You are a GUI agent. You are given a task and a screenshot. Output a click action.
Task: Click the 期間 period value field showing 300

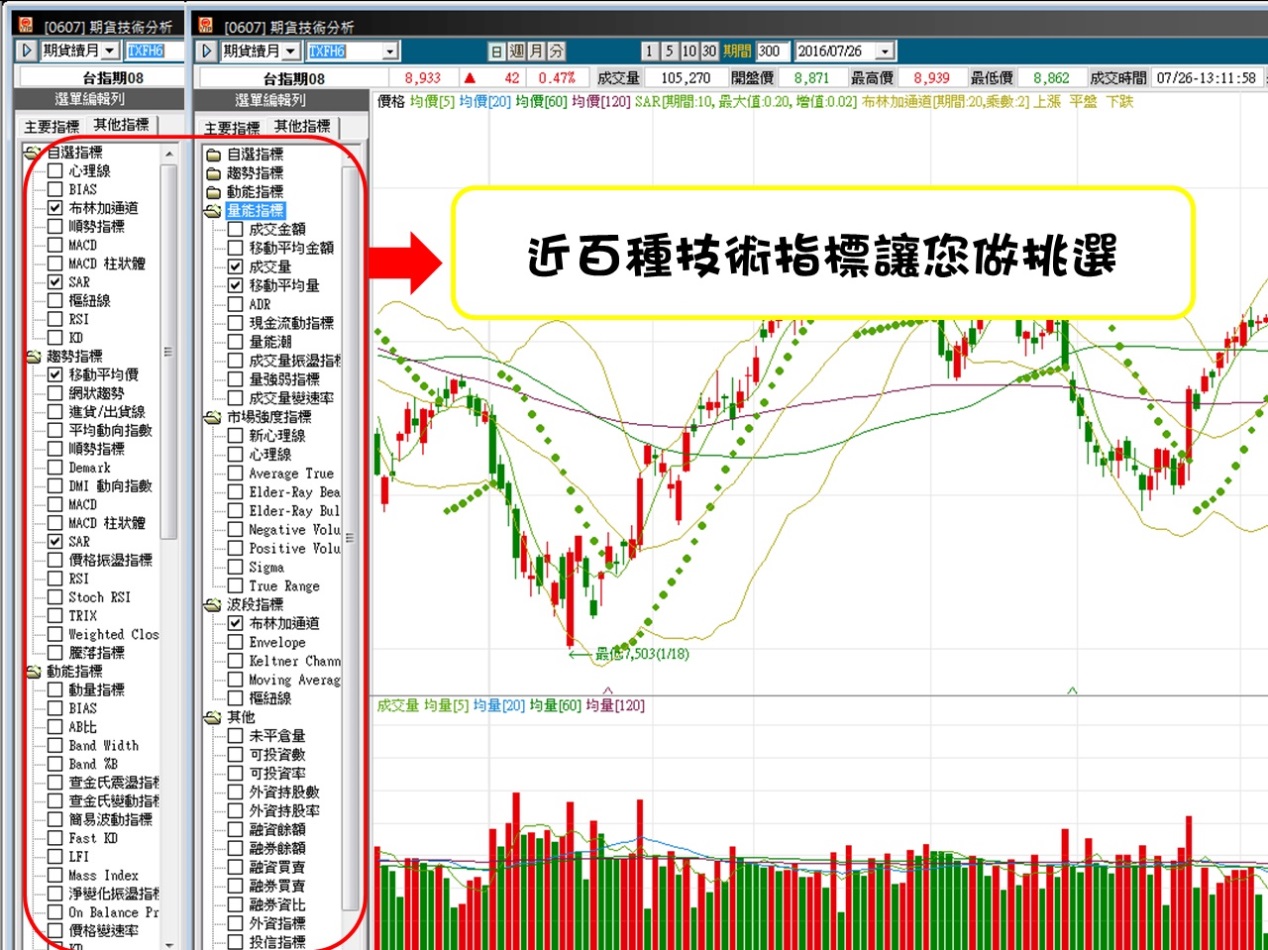click(x=774, y=51)
